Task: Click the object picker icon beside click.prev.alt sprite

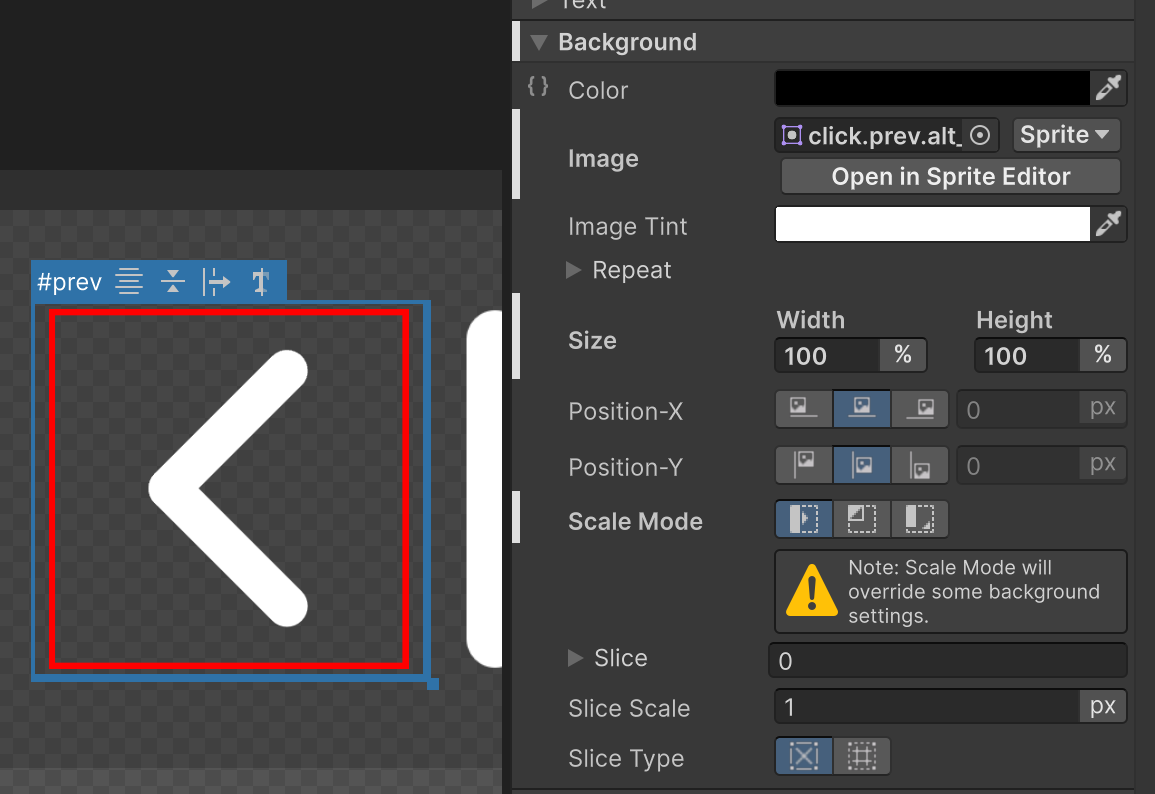Action: 979,135
